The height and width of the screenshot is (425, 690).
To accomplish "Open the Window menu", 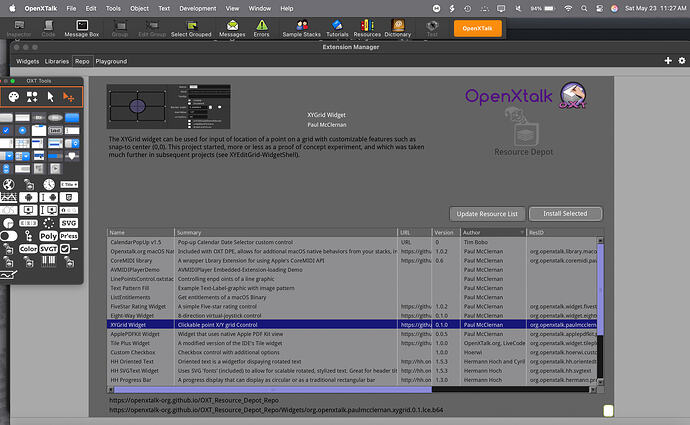I will 260,8.
